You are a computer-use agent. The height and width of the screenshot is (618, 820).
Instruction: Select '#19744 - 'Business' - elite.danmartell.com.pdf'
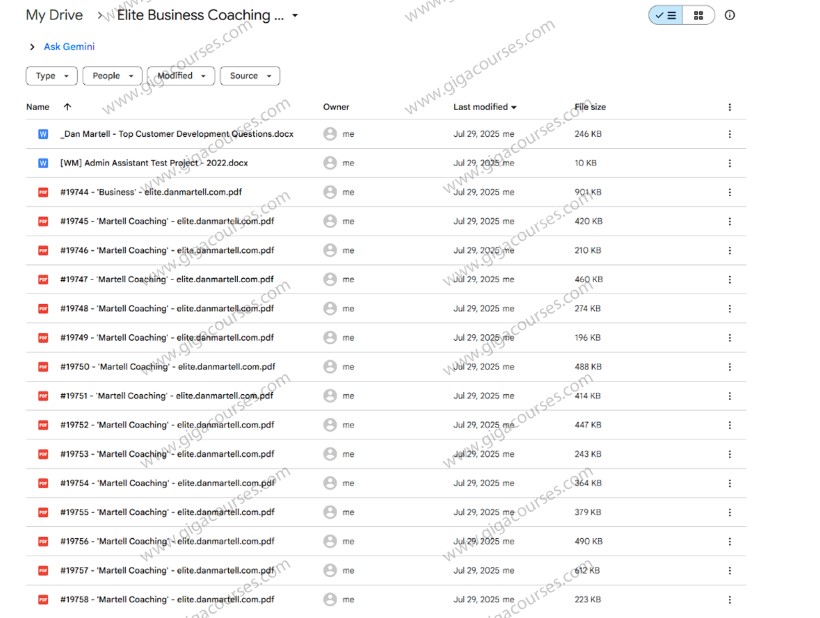click(x=151, y=192)
